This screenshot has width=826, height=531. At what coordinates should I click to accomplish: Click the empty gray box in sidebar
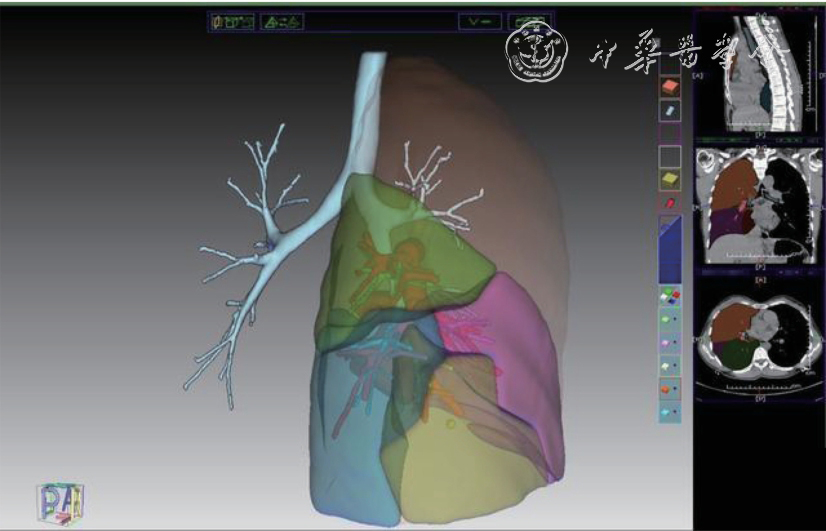(x=669, y=156)
